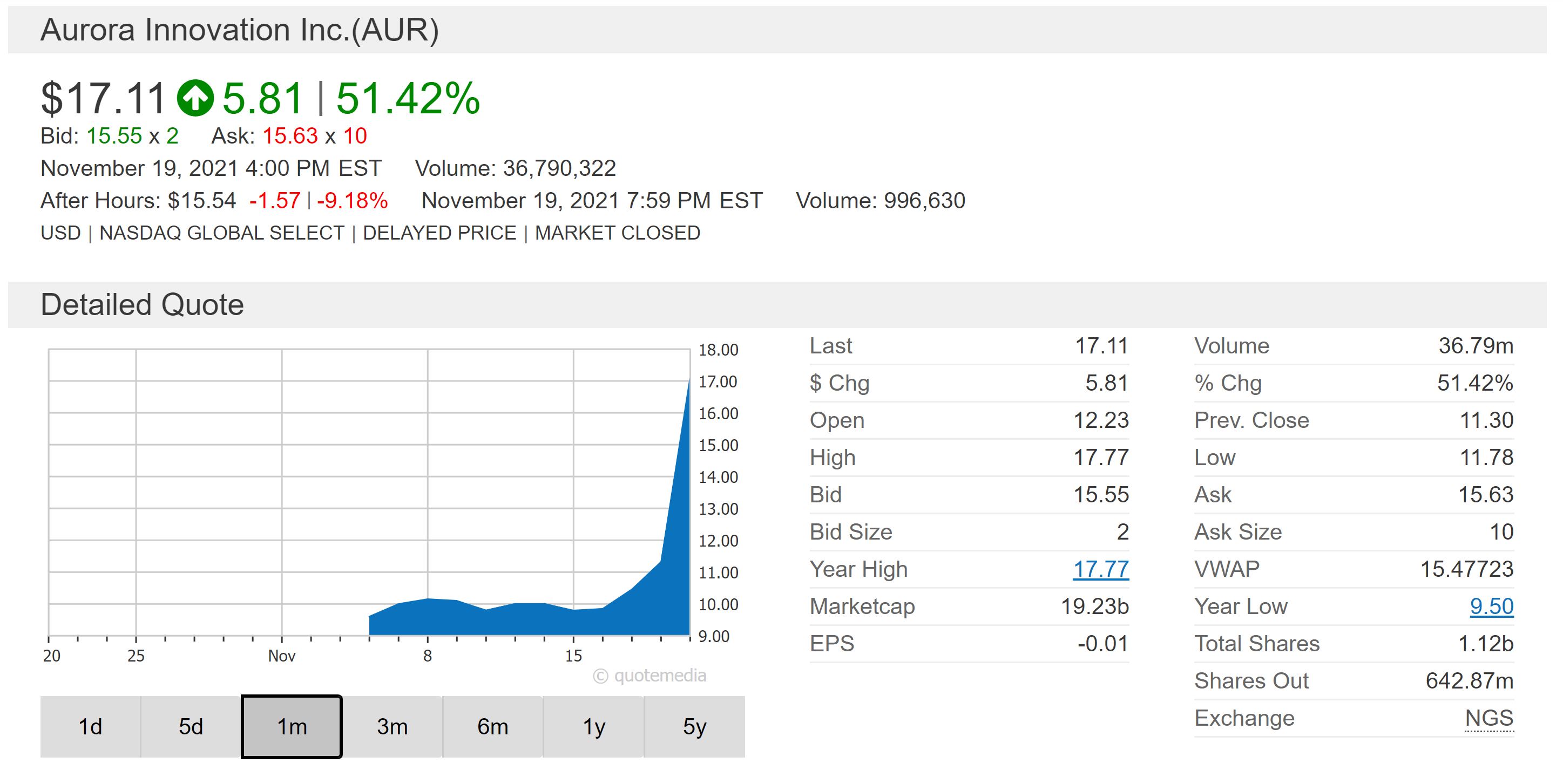Select the 5d chart range
This screenshot has width=1563, height=784.
coord(191,726)
